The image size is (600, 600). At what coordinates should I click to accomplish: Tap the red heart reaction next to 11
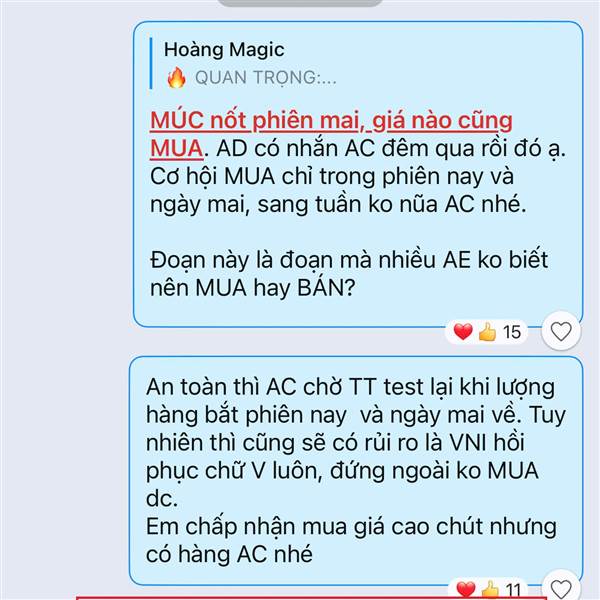[466, 590]
